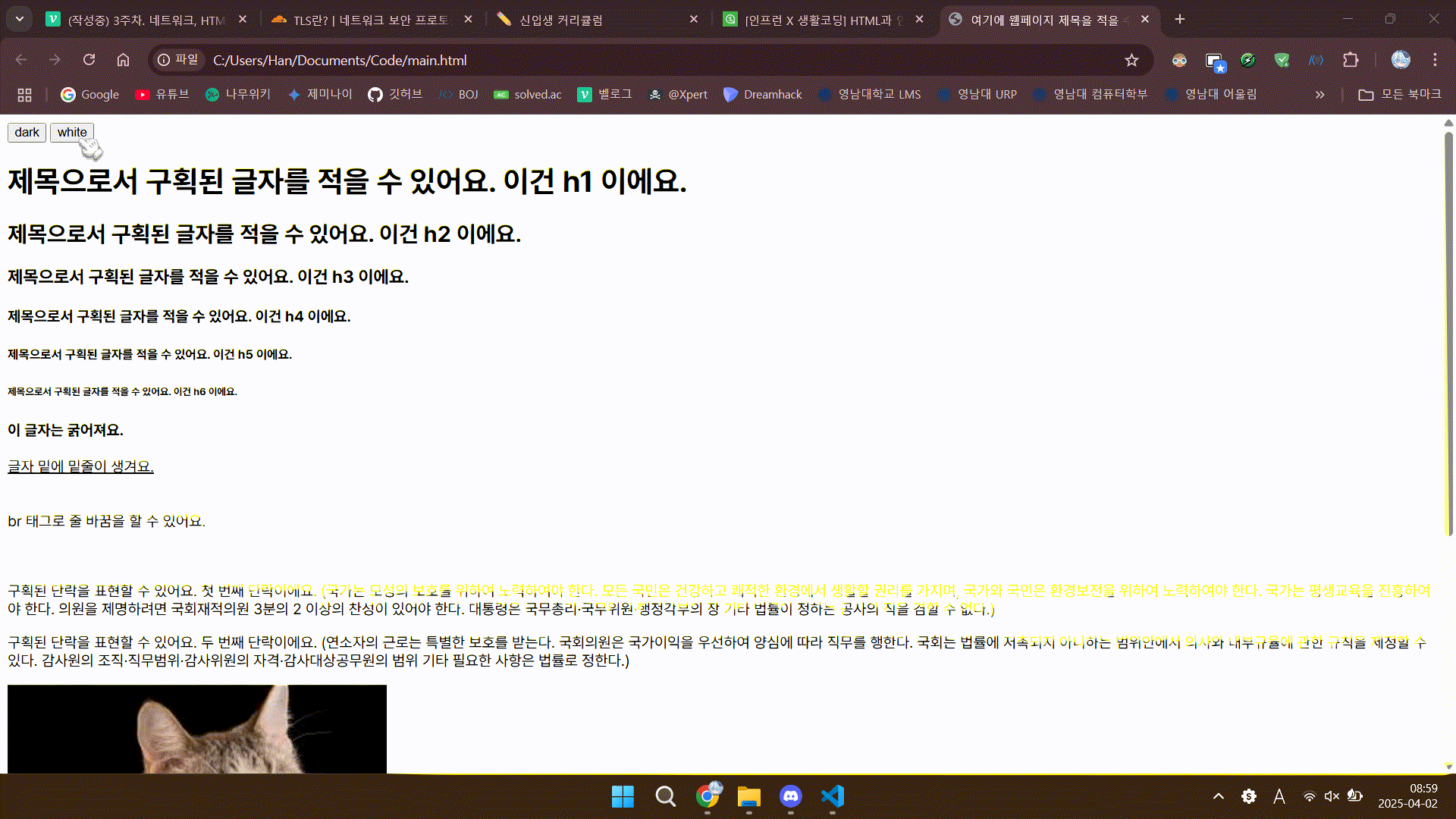Toggle muted volume icon in tray
Image resolution: width=1456 pixels, height=819 pixels.
point(1332,796)
